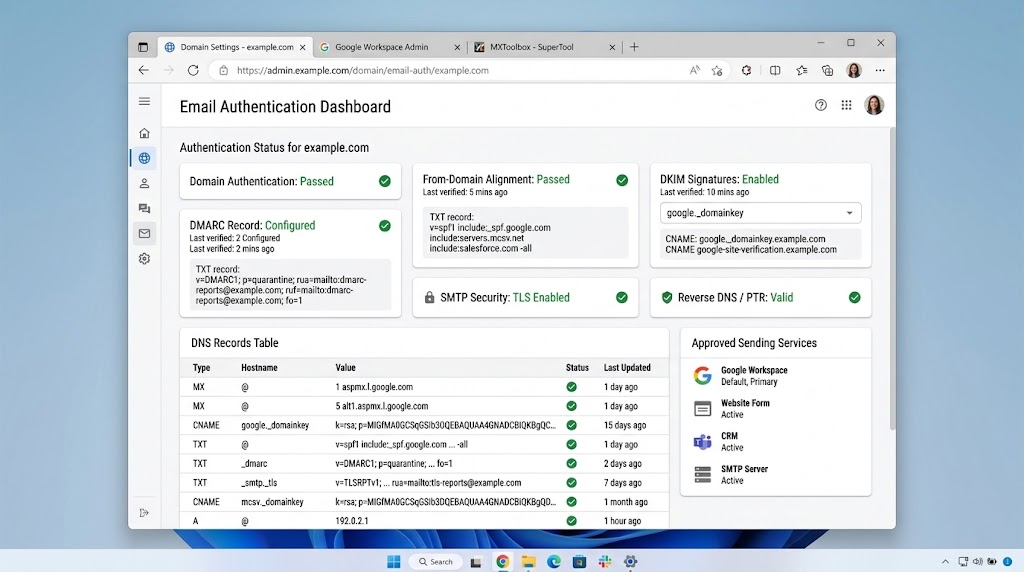Open the google._domainkey selector dropdown

click(x=760, y=213)
